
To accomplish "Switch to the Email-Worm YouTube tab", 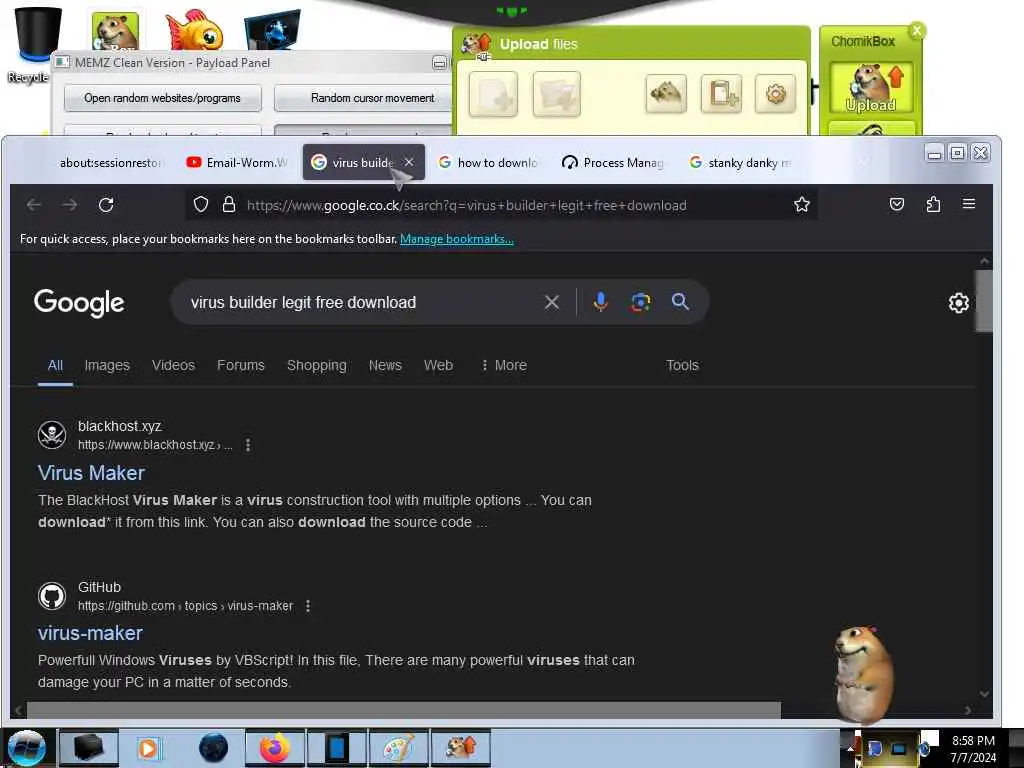I will [x=236, y=163].
